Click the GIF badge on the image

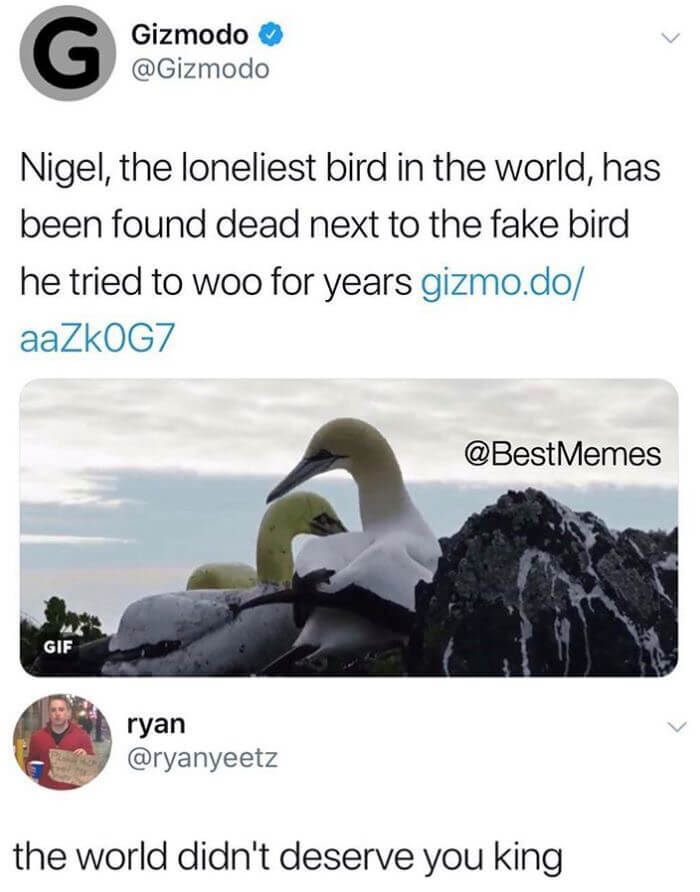click(59, 647)
